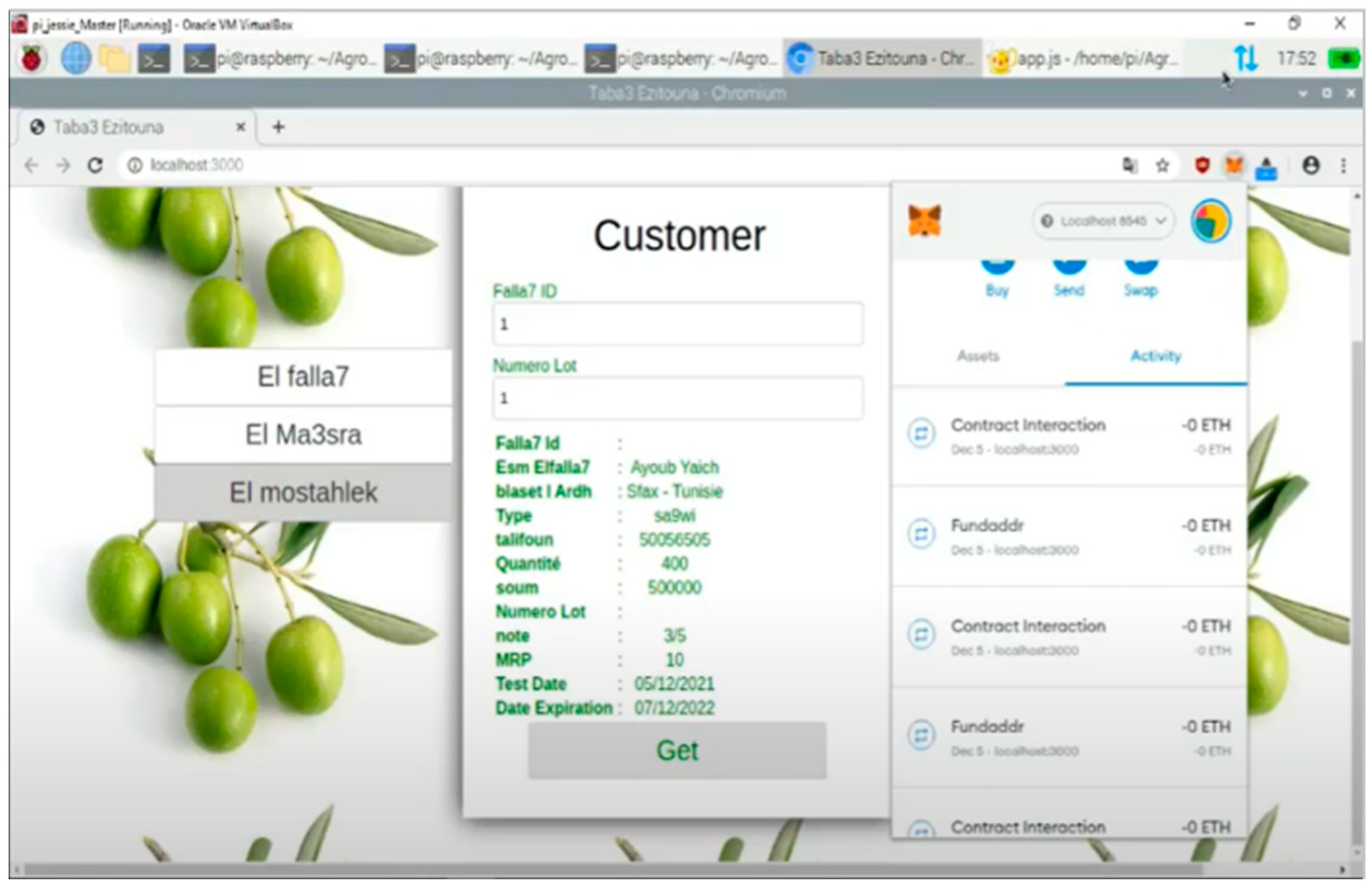Reload the page with refresh icon
The height and width of the screenshot is (890, 1372).
click(x=96, y=166)
